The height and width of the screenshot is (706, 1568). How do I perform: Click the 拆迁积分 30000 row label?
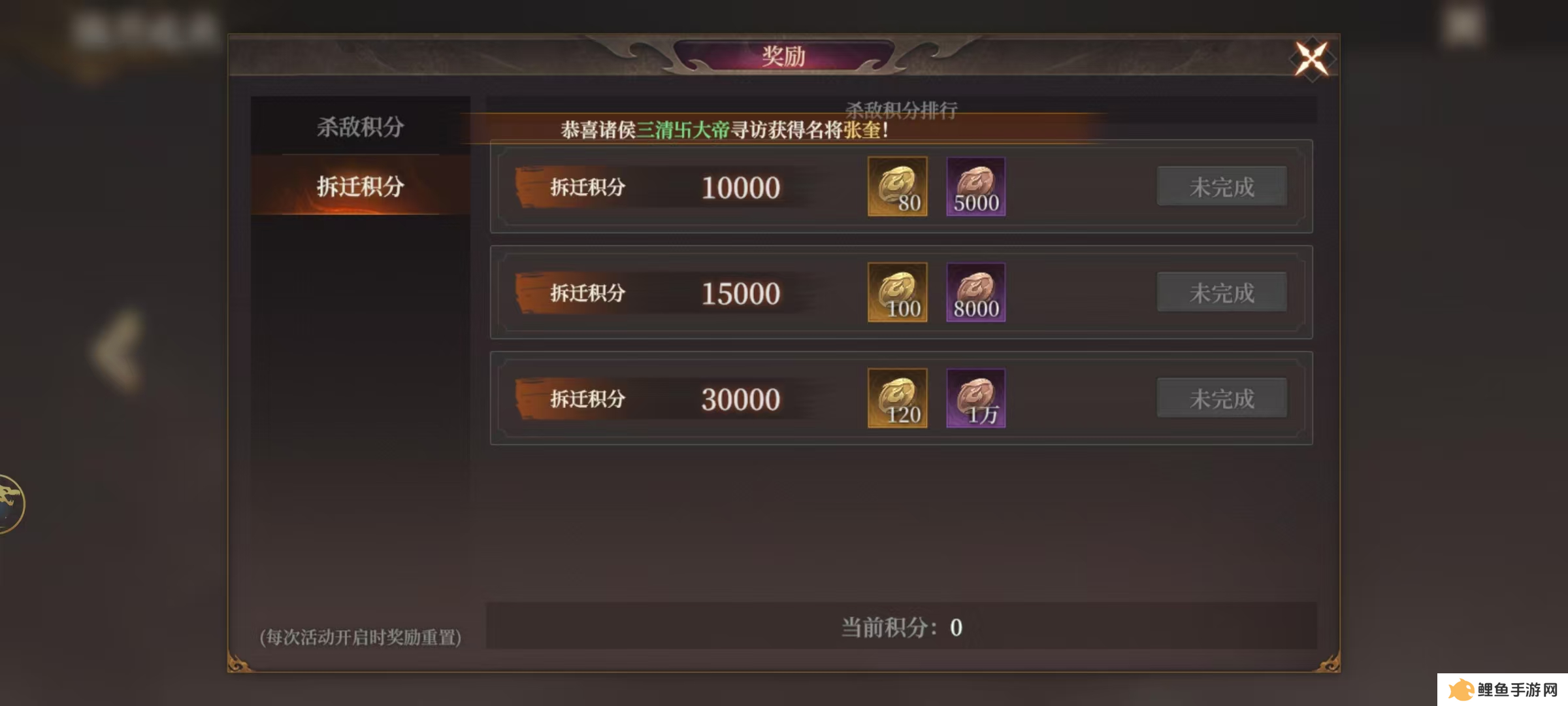click(588, 399)
